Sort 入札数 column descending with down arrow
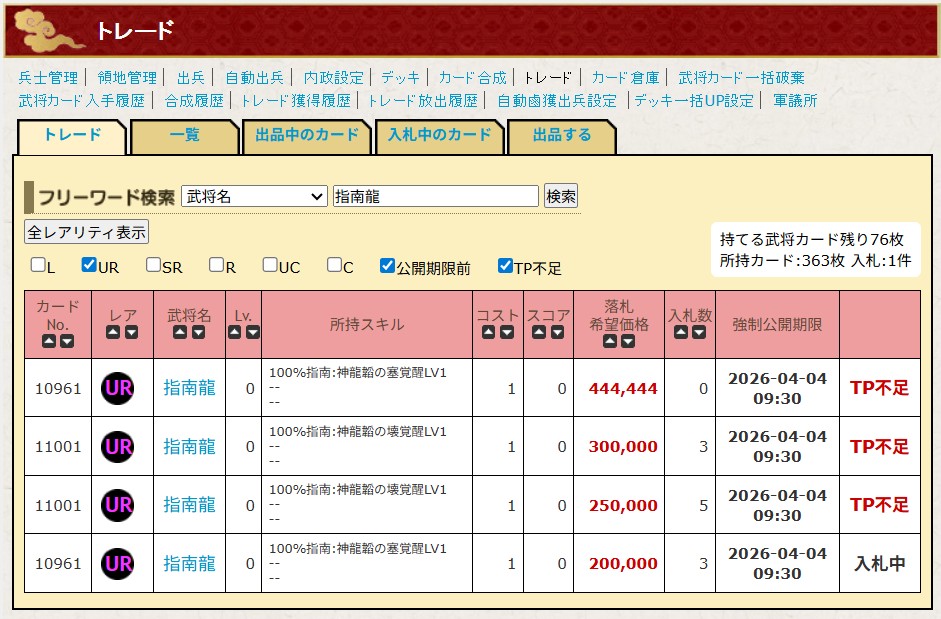The image size is (941, 619). (x=699, y=332)
